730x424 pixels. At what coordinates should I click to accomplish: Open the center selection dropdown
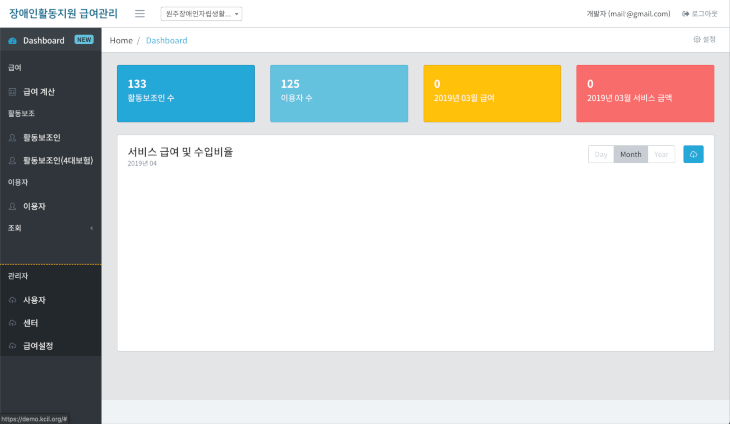tap(200, 14)
